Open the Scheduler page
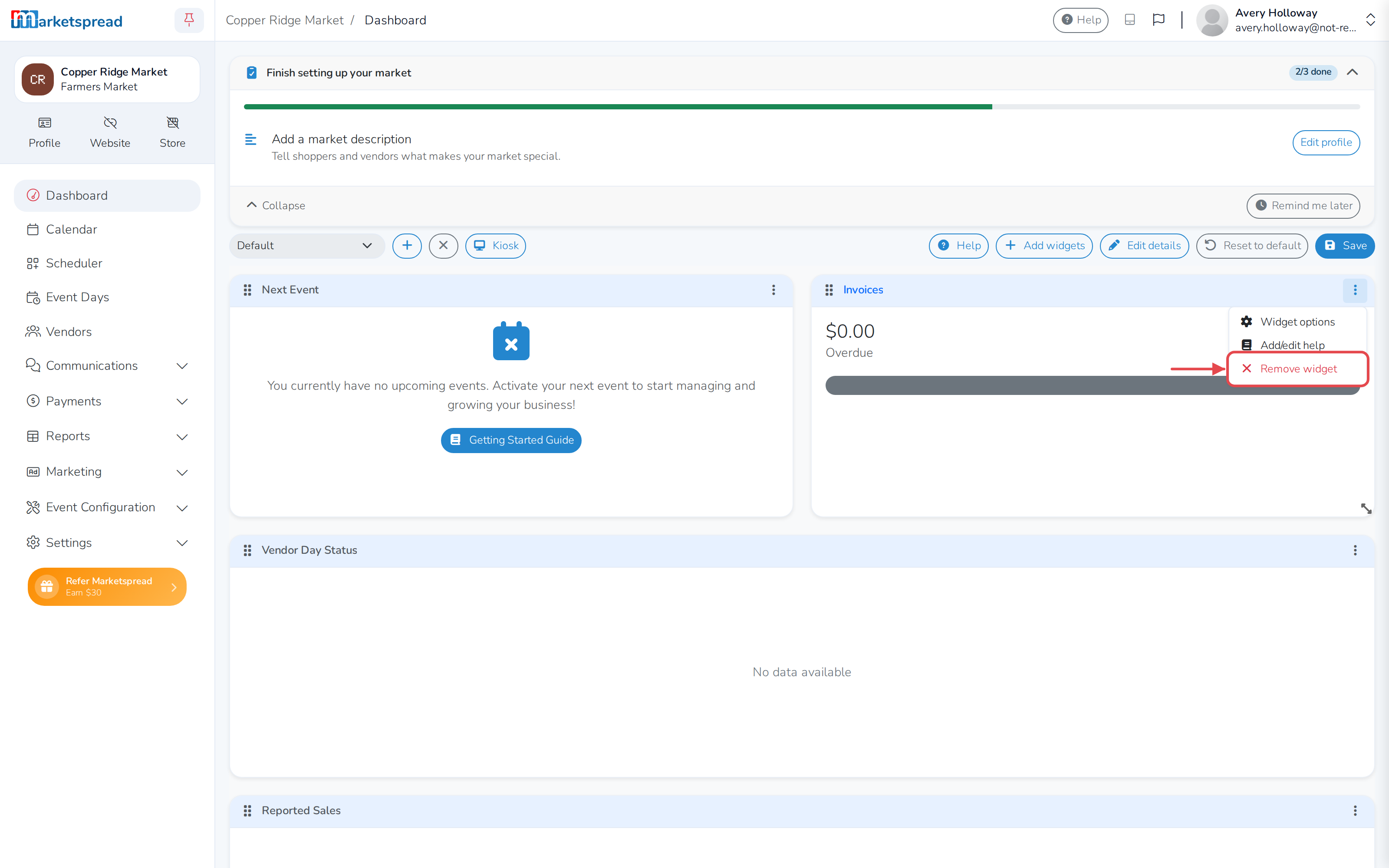Screen dimensions: 1389x868 107,263
